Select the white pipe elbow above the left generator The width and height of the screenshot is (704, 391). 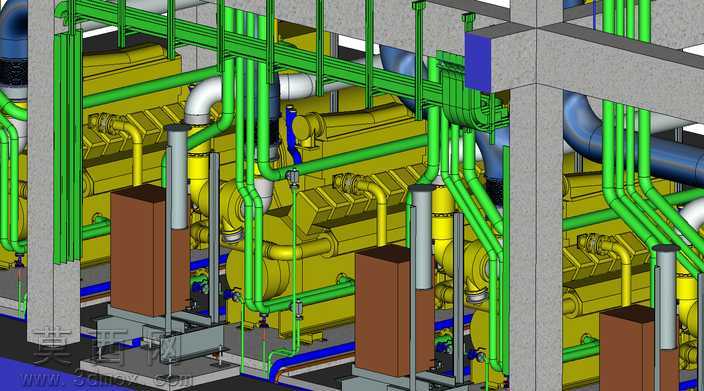pos(203,100)
